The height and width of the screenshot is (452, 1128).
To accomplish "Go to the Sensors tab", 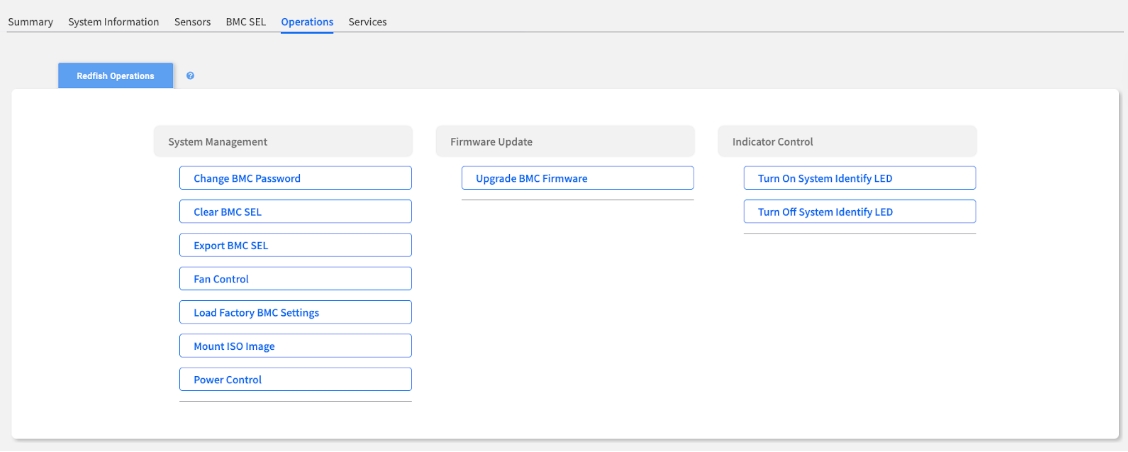I will coord(192,22).
